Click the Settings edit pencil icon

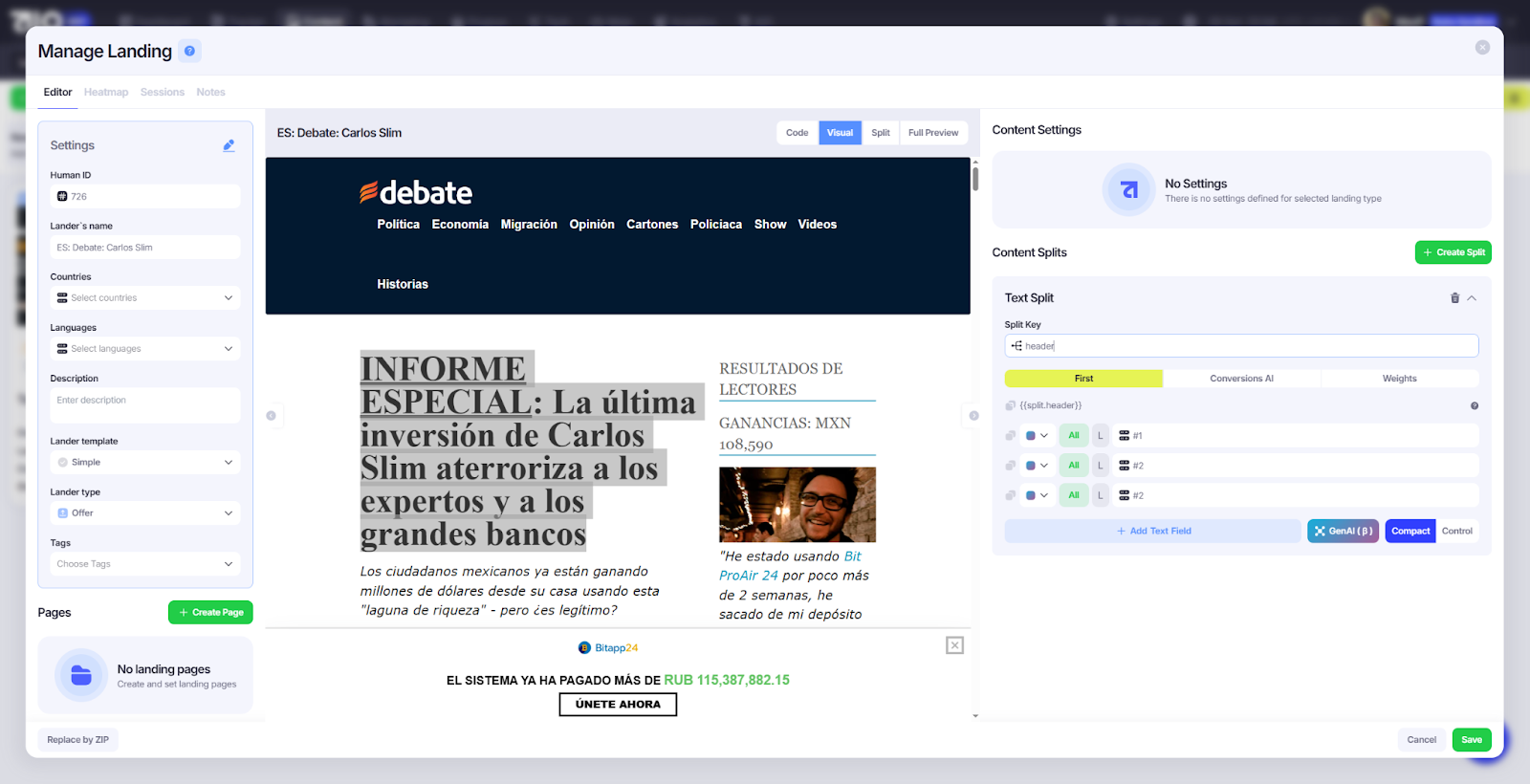(229, 145)
